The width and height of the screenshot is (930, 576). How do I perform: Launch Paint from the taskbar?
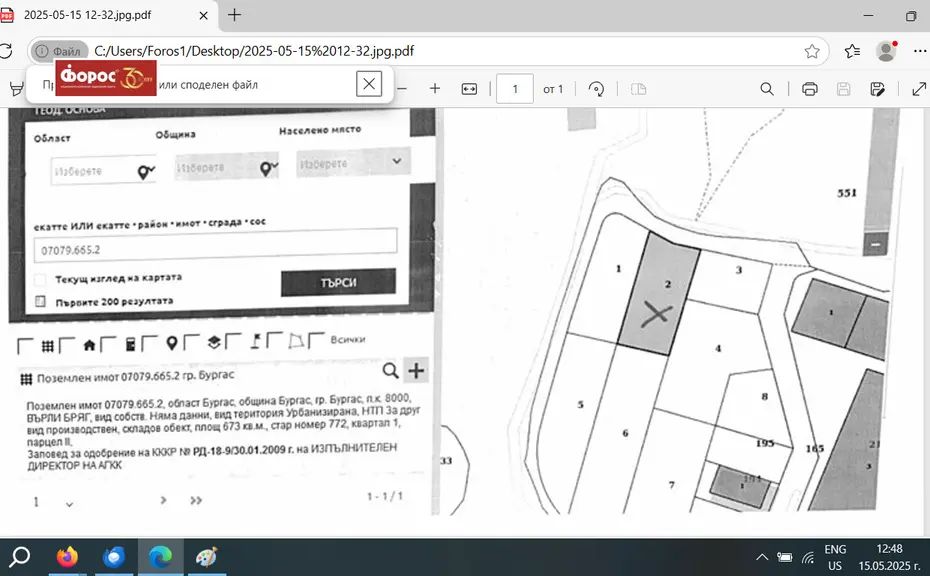coord(206,557)
